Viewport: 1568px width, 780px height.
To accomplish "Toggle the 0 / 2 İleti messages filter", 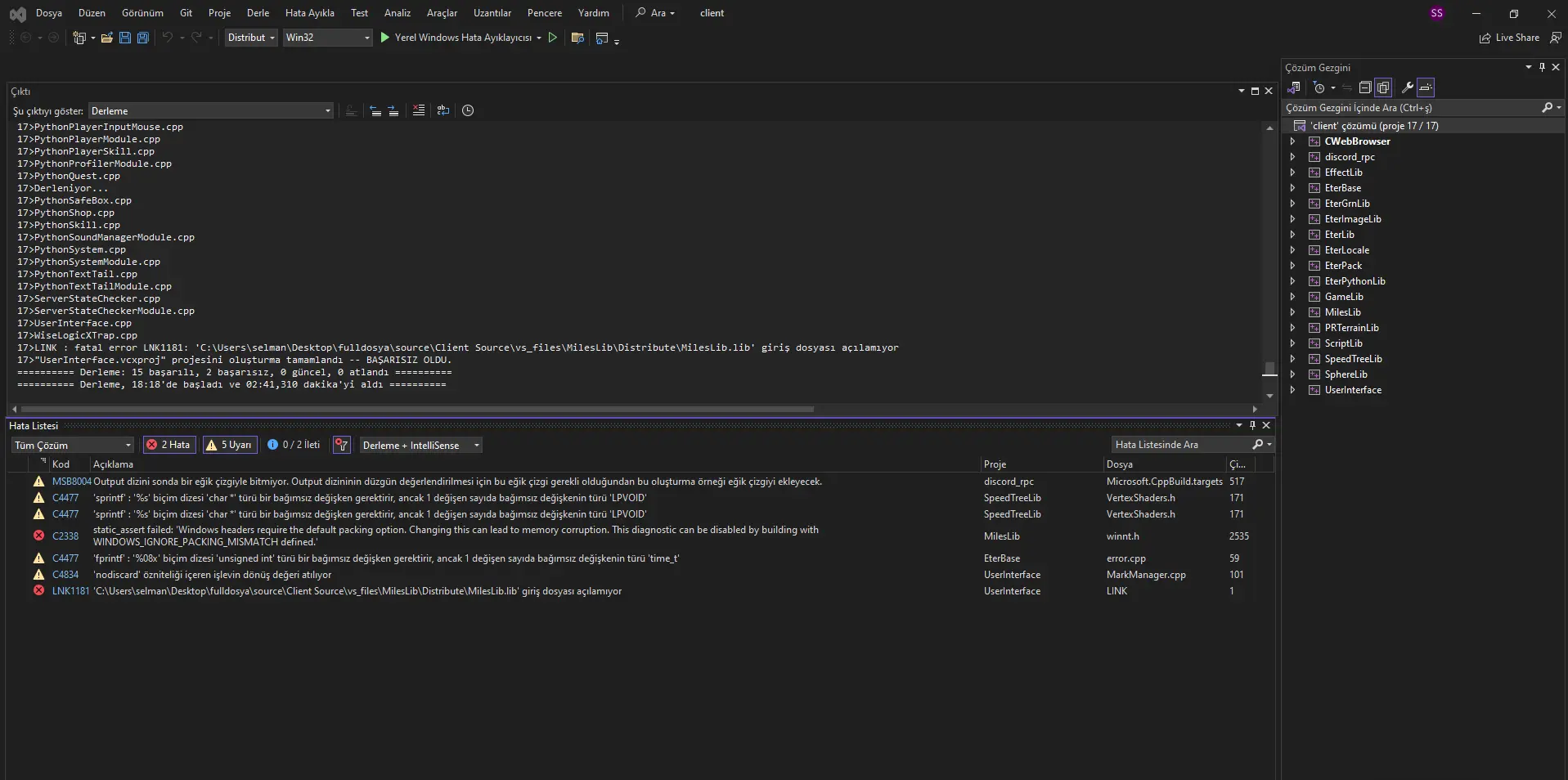I will [294, 445].
